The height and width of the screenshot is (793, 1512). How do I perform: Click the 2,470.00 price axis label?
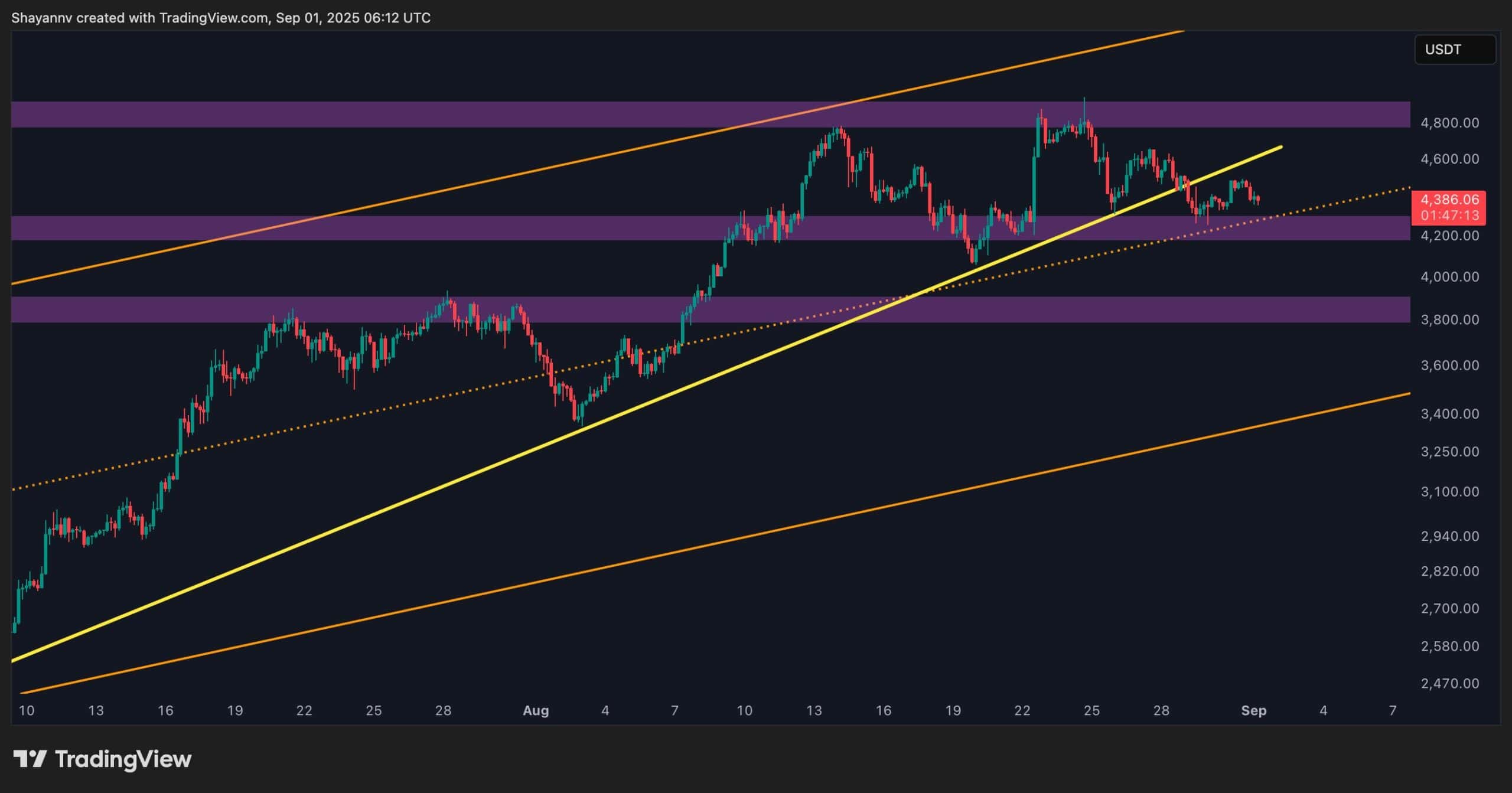pyautogui.click(x=1449, y=683)
